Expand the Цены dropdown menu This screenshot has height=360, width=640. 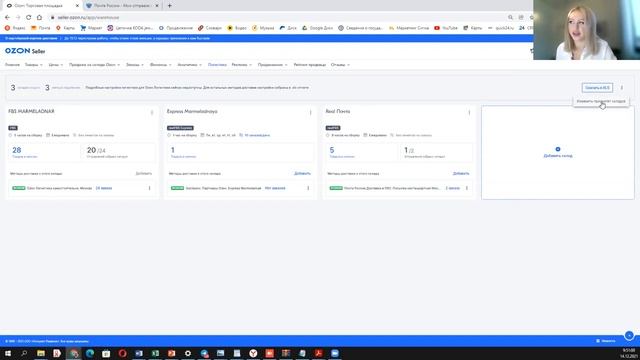coord(56,65)
